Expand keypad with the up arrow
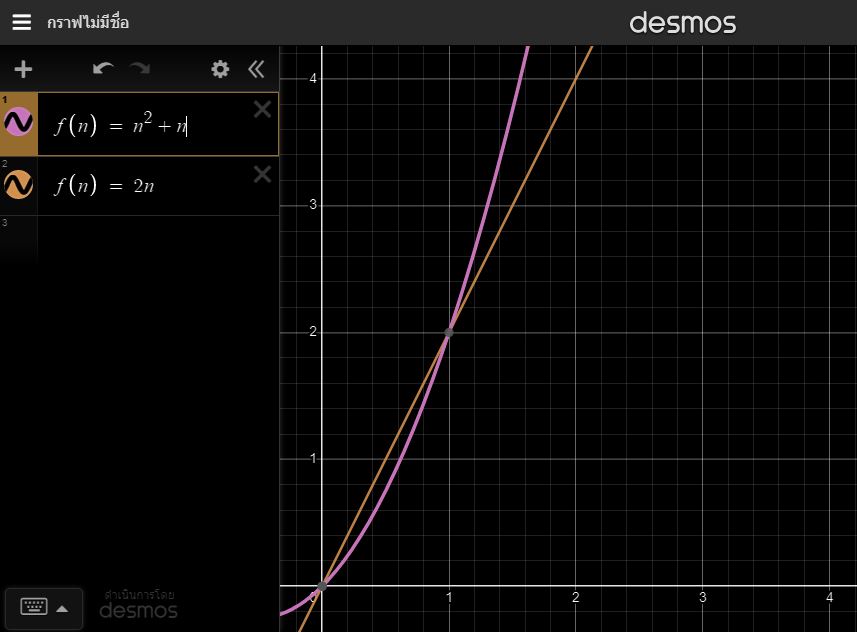The height and width of the screenshot is (632, 857). (x=62, y=608)
